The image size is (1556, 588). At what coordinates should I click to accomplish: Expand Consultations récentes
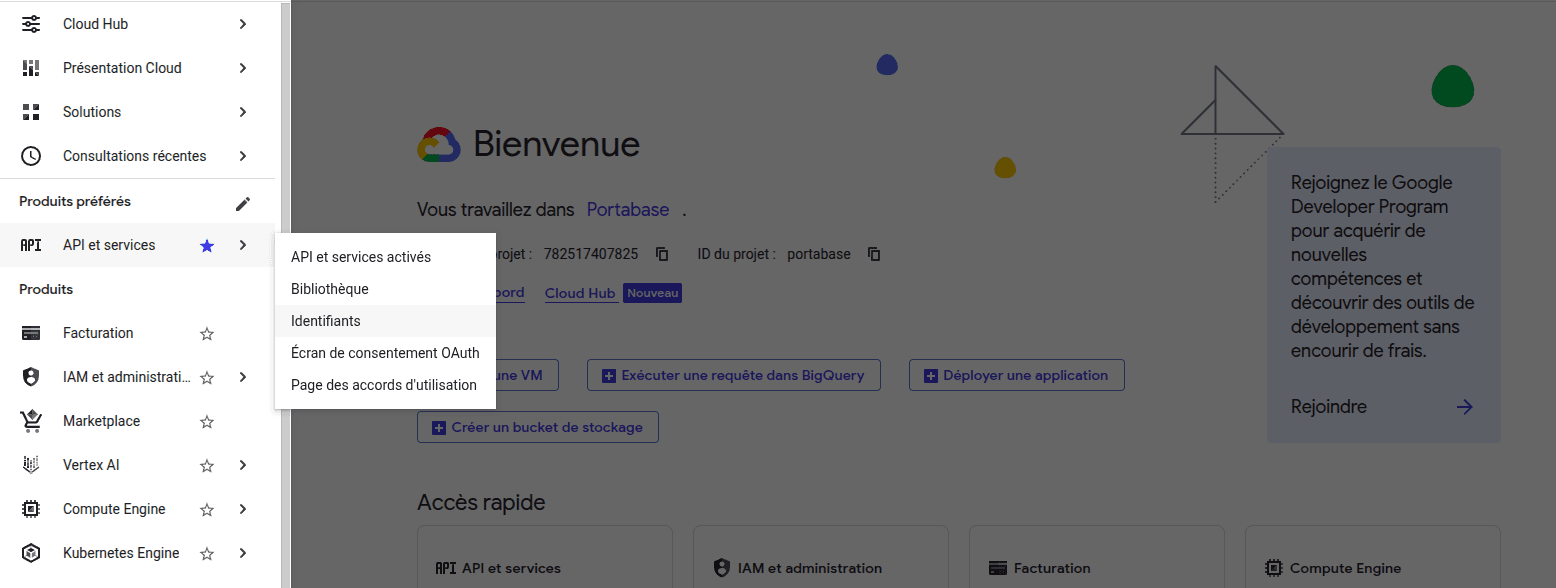tap(243, 155)
